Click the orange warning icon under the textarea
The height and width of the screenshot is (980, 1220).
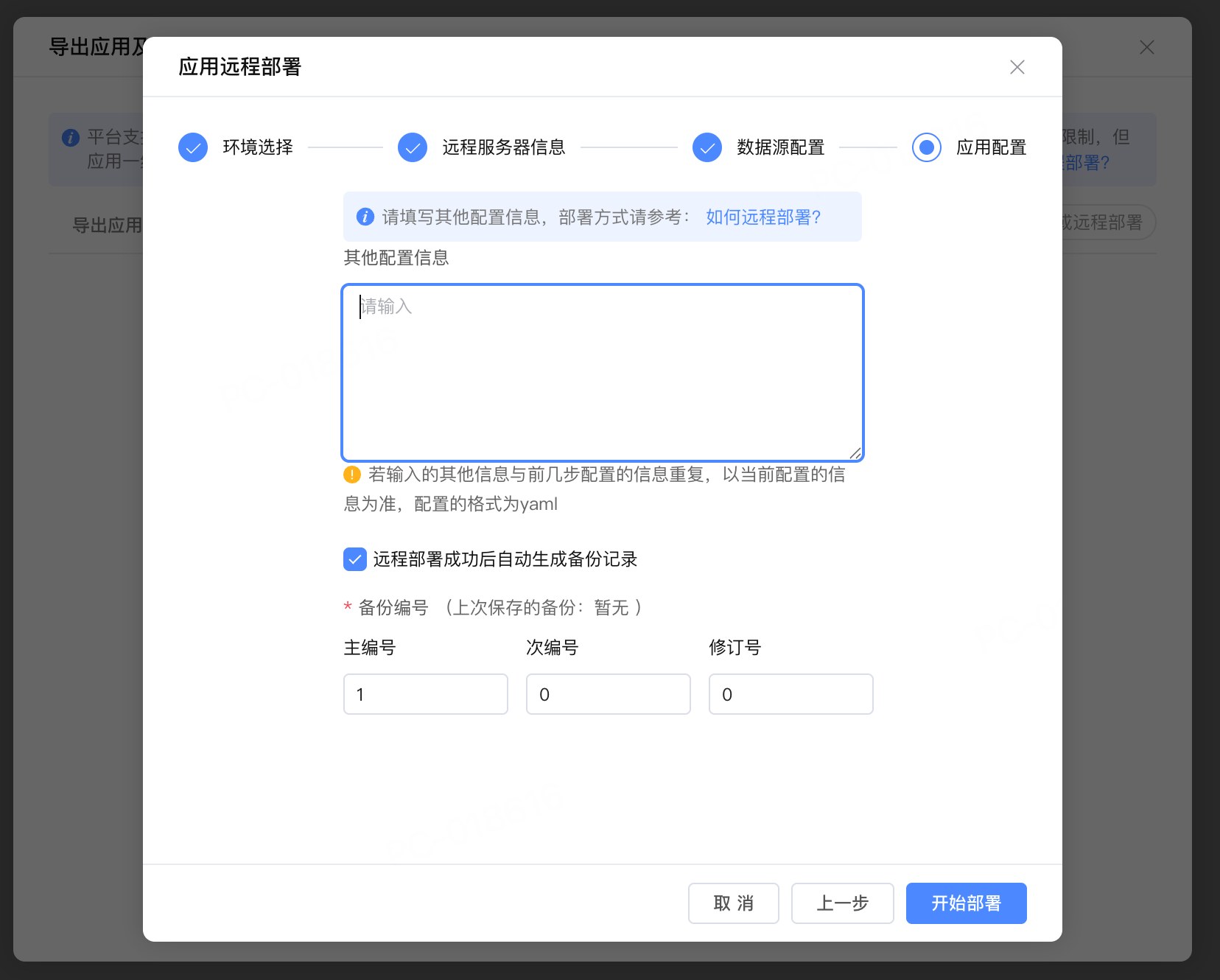coord(352,475)
